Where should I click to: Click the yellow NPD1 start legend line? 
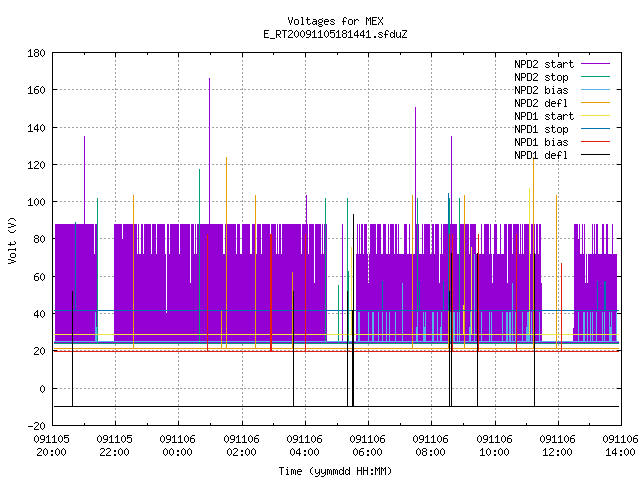[x=596, y=116]
